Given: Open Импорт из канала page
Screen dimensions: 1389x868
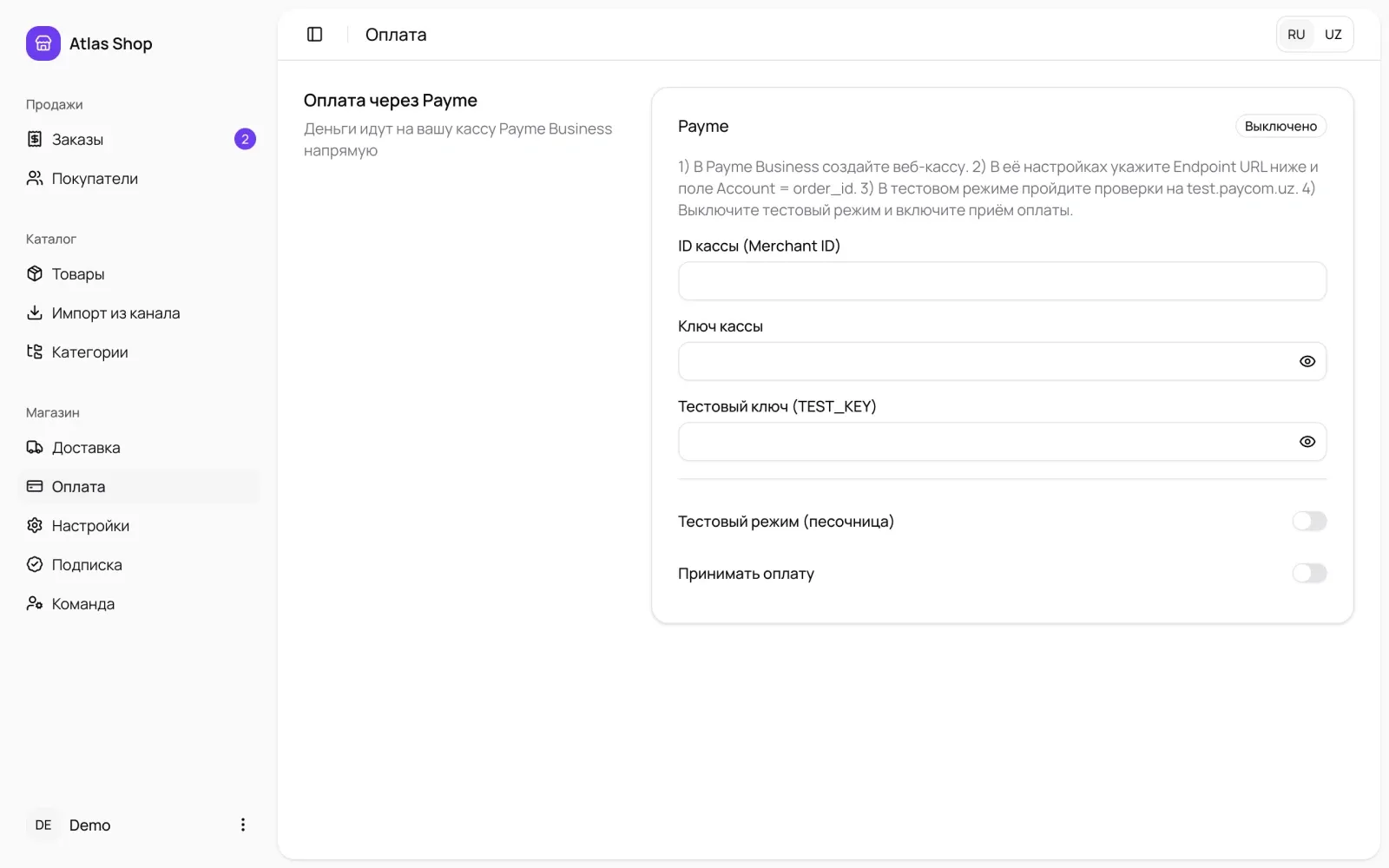Looking at the screenshot, I should [x=139, y=312].
